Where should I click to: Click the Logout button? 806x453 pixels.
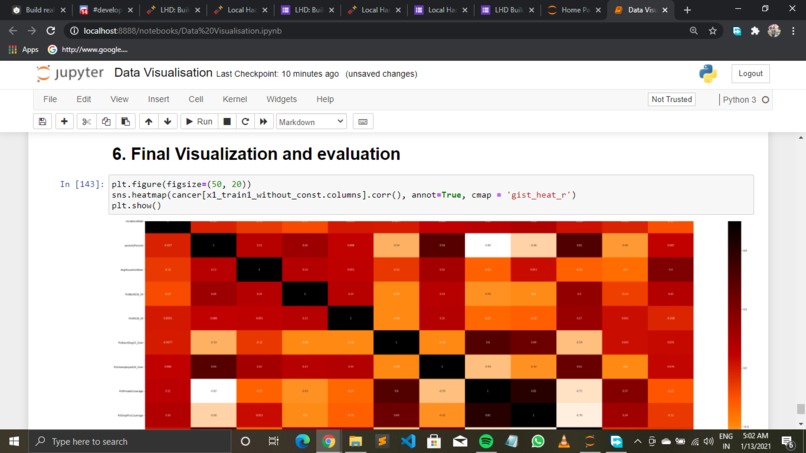(x=750, y=74)
